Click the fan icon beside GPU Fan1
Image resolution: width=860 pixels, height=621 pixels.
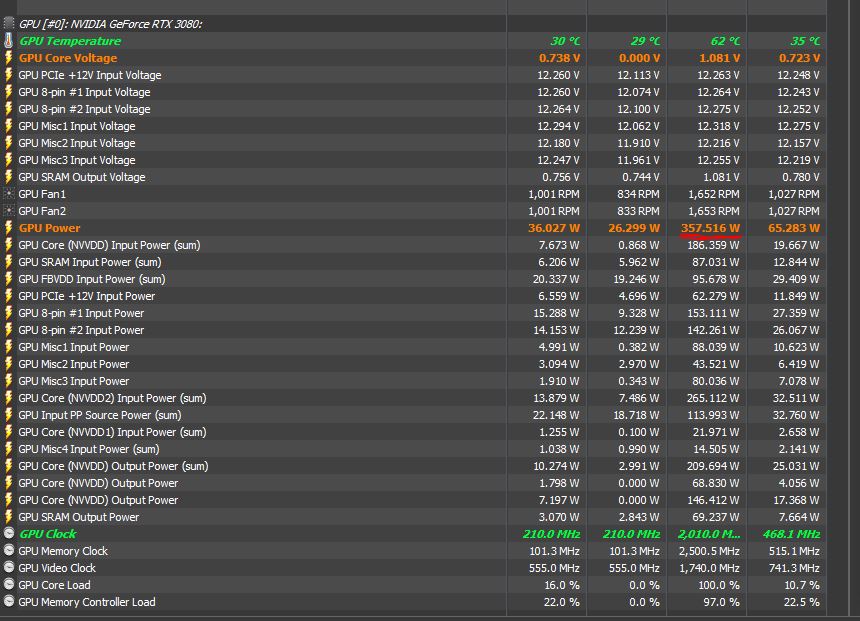[x=9, y=194]
